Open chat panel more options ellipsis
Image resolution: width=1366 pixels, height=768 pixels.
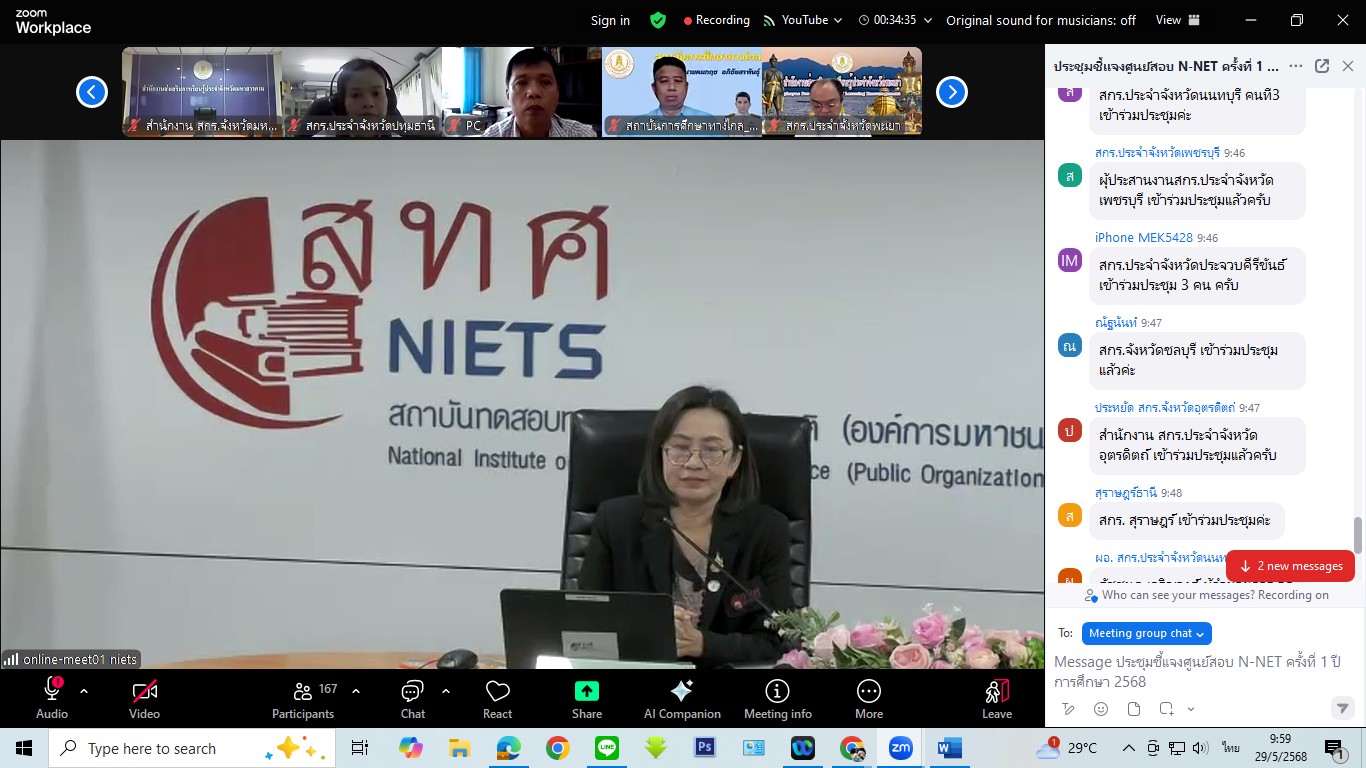[1296, 66]
